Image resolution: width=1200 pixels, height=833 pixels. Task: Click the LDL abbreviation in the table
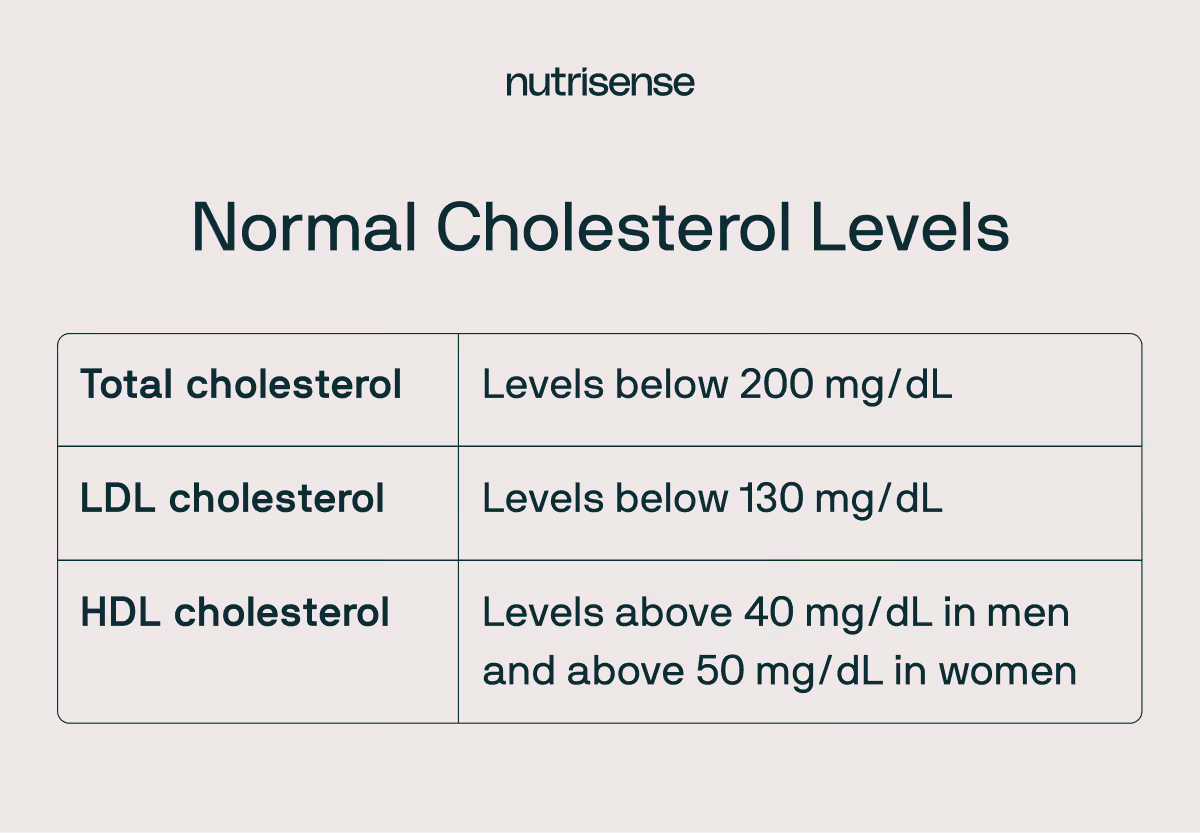(x=118, y=499)
